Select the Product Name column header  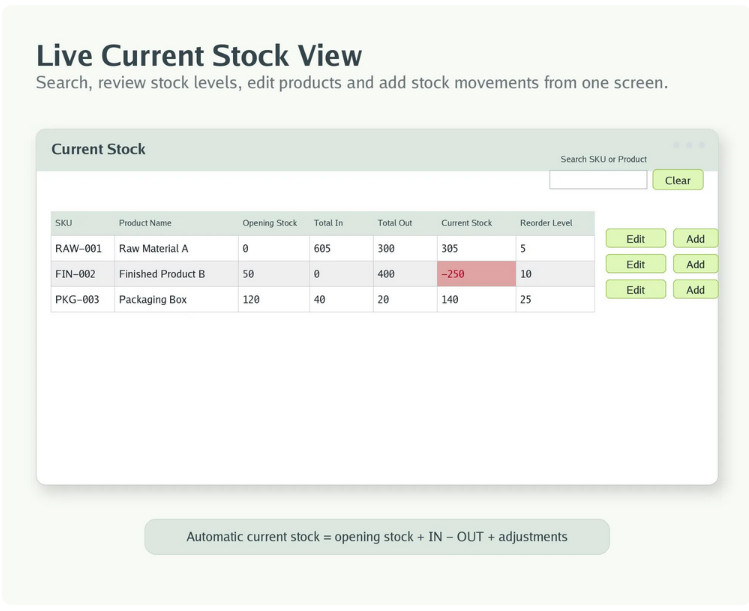[176, 223]
